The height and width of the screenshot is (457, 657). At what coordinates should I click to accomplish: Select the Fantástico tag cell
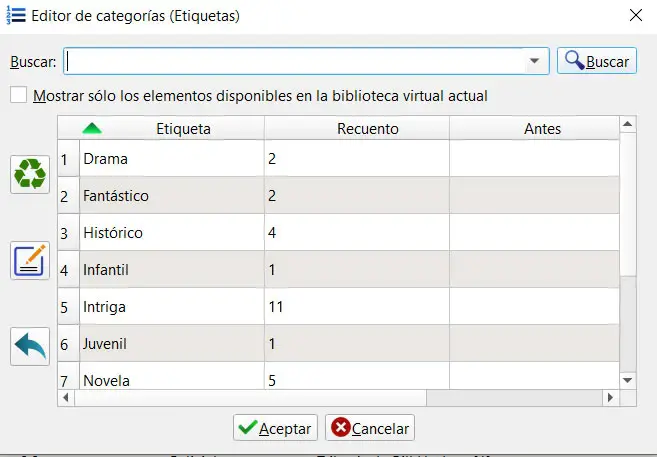click(171, 196)
